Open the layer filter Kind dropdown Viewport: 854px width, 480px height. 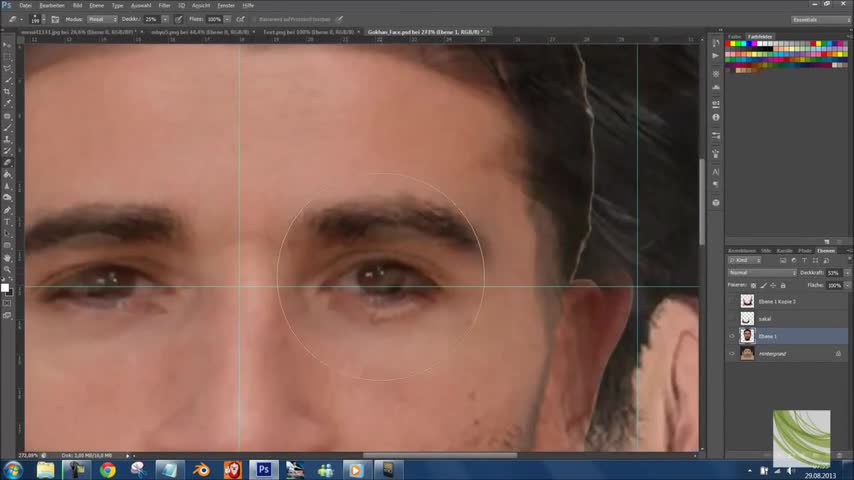pos(745,260)
